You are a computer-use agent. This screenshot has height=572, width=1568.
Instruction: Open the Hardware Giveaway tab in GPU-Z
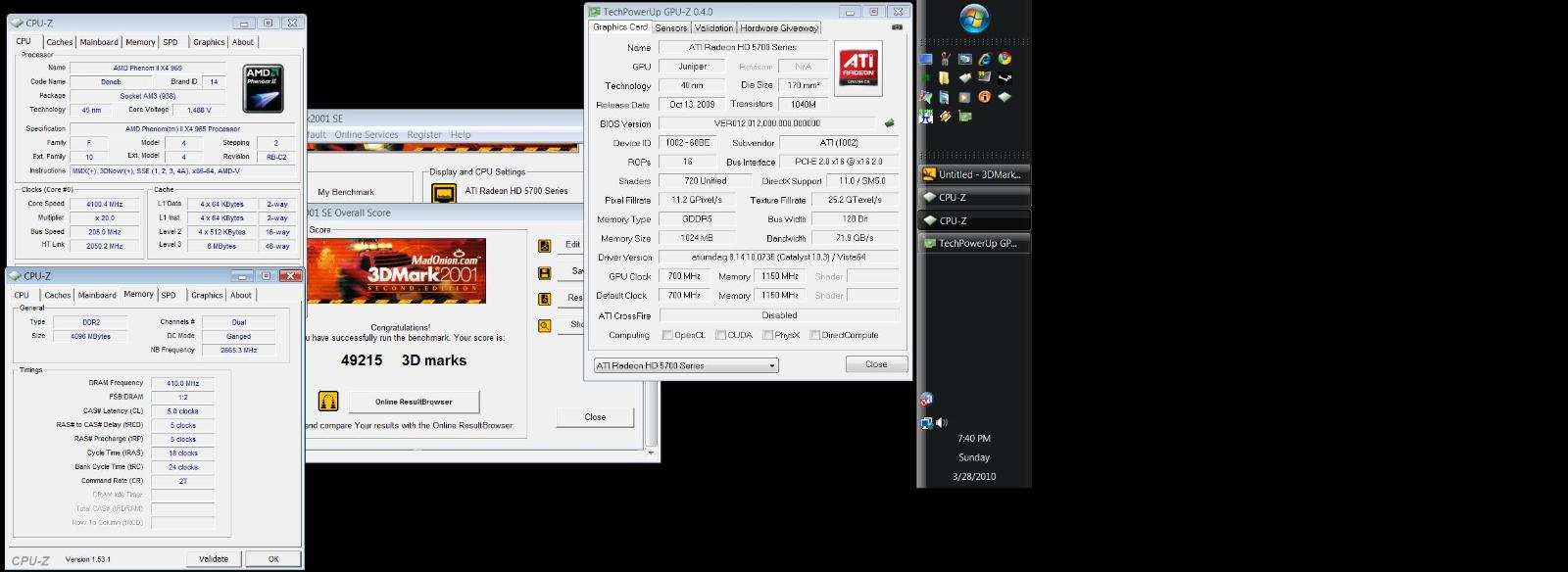[779, 28]
